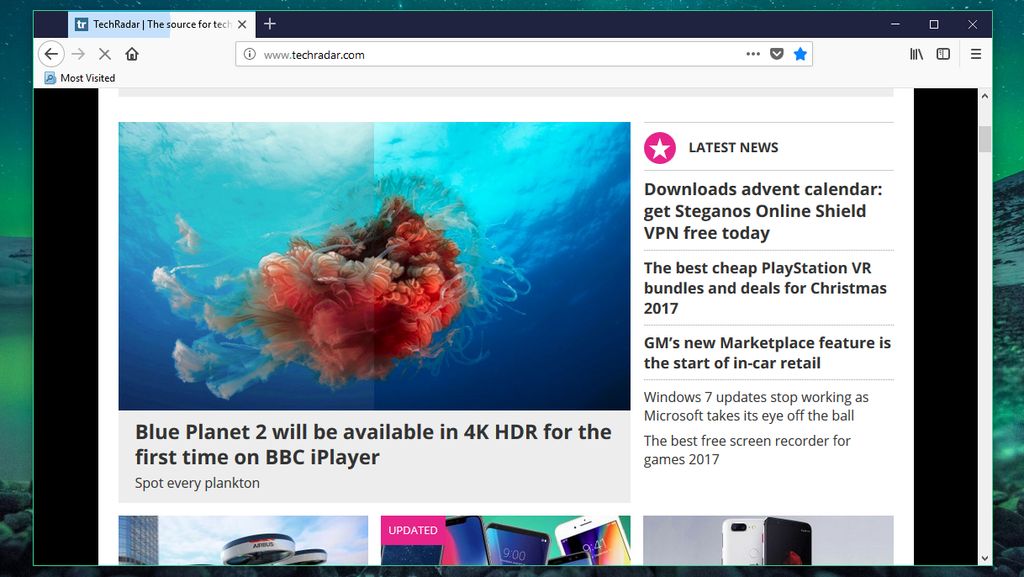This screenshot has height=577, width=1024.
Task: Click the forward navigation arrow
Action: [x=78, y=54]
